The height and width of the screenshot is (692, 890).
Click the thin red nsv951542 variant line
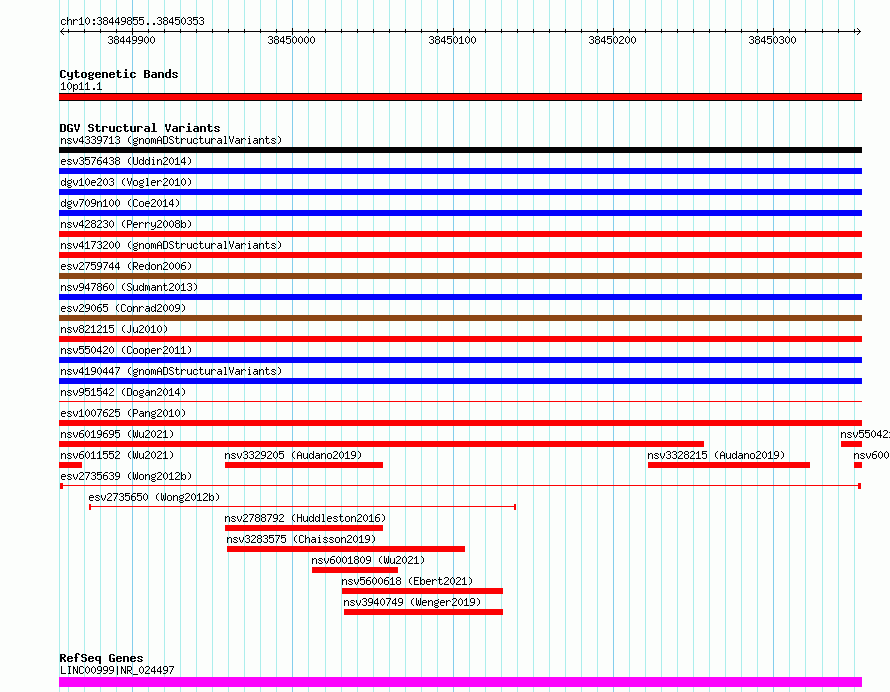pyautogui.click(x=460, y=402)
